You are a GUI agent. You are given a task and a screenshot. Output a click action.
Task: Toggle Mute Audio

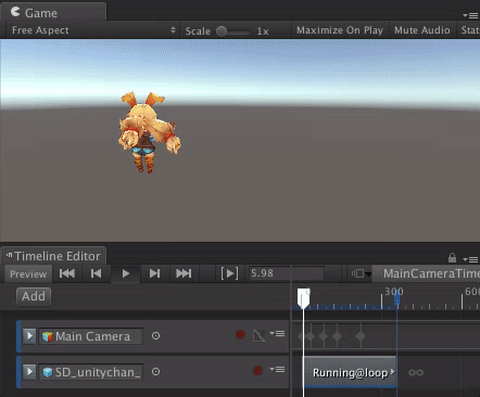[x=422, y=30]
